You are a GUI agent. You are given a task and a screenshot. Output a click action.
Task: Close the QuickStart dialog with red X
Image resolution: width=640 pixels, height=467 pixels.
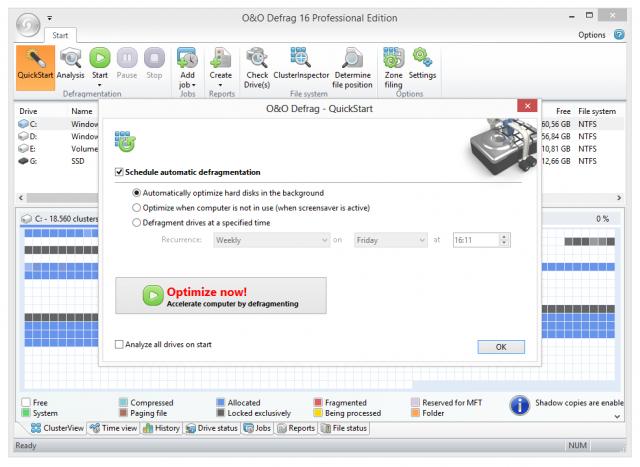527,106
